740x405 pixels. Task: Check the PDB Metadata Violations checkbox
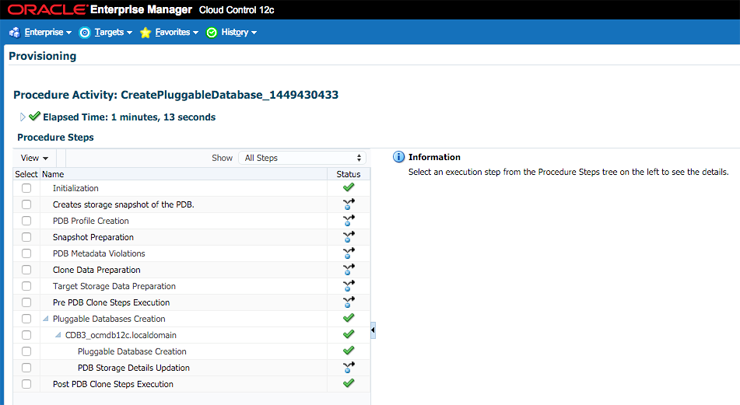coord(26,253)
